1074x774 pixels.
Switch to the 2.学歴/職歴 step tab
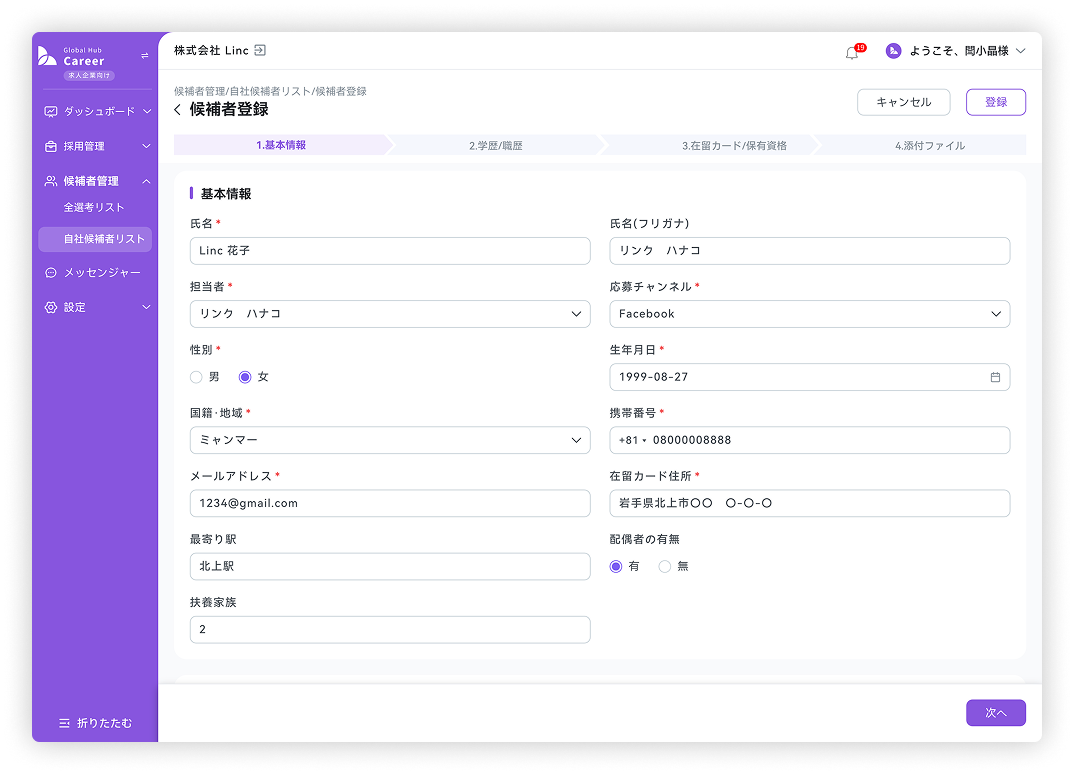[495, 145]
